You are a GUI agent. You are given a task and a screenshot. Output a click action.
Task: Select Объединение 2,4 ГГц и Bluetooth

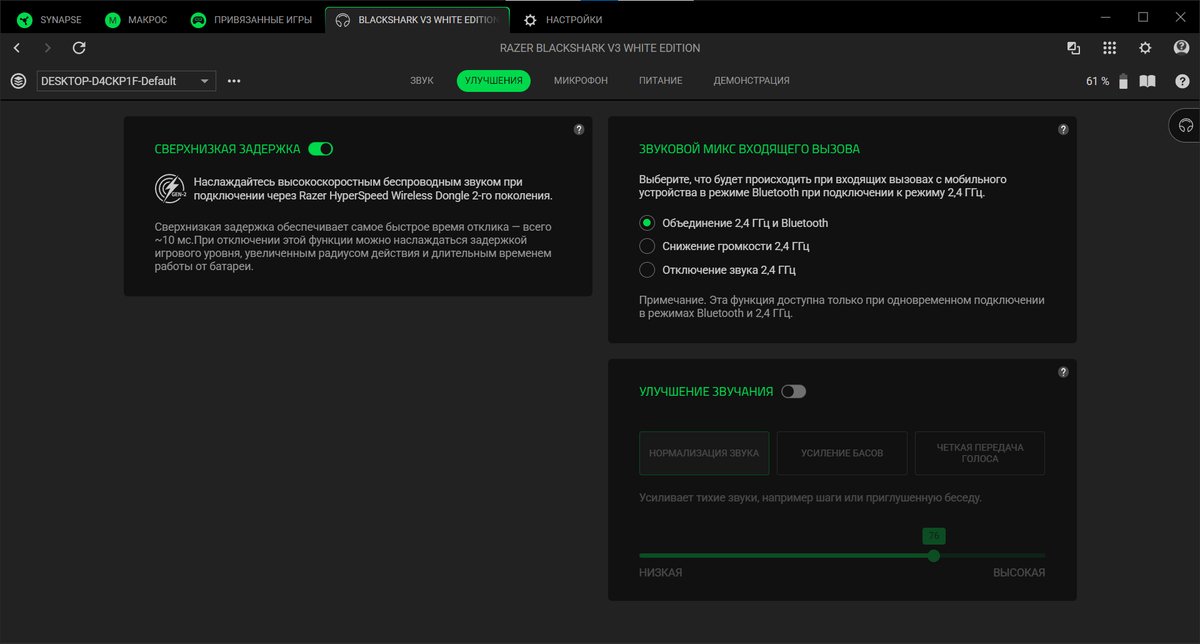coord(646,223)
